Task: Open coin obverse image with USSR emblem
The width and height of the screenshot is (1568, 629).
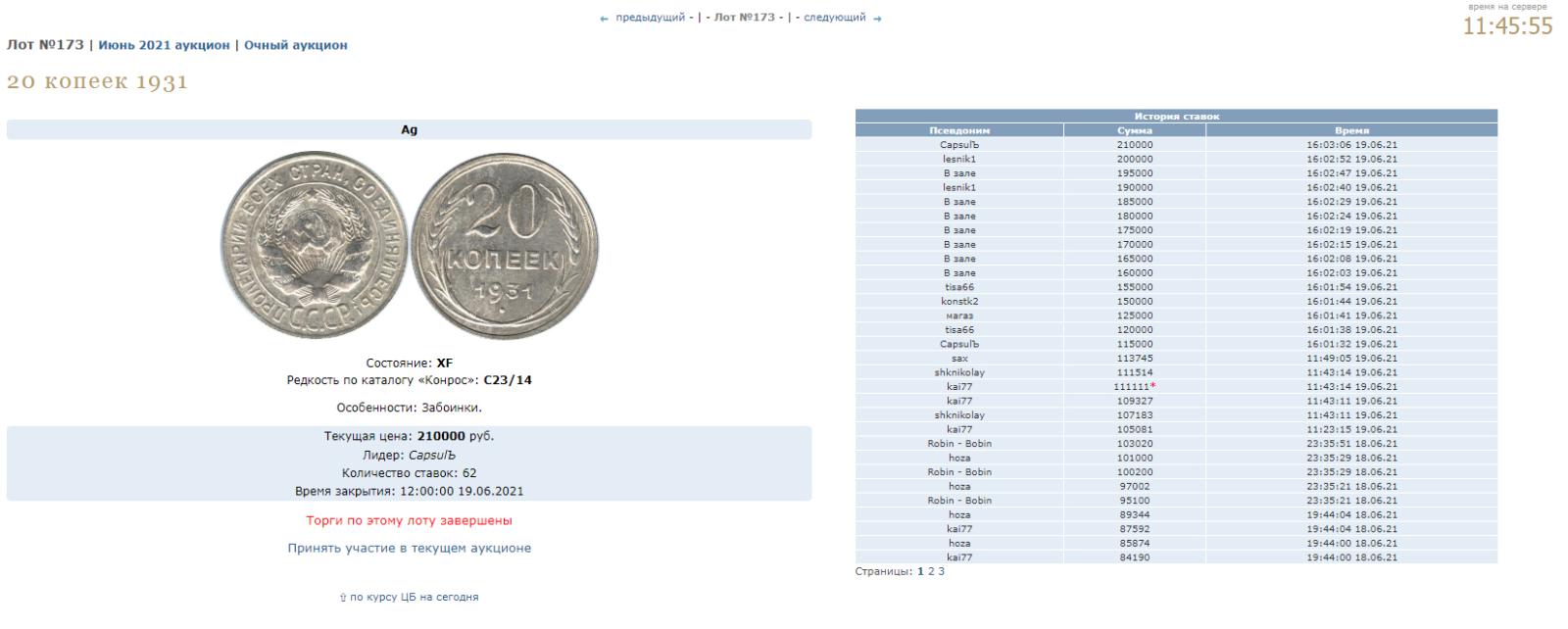Action: tap(314, 246)
